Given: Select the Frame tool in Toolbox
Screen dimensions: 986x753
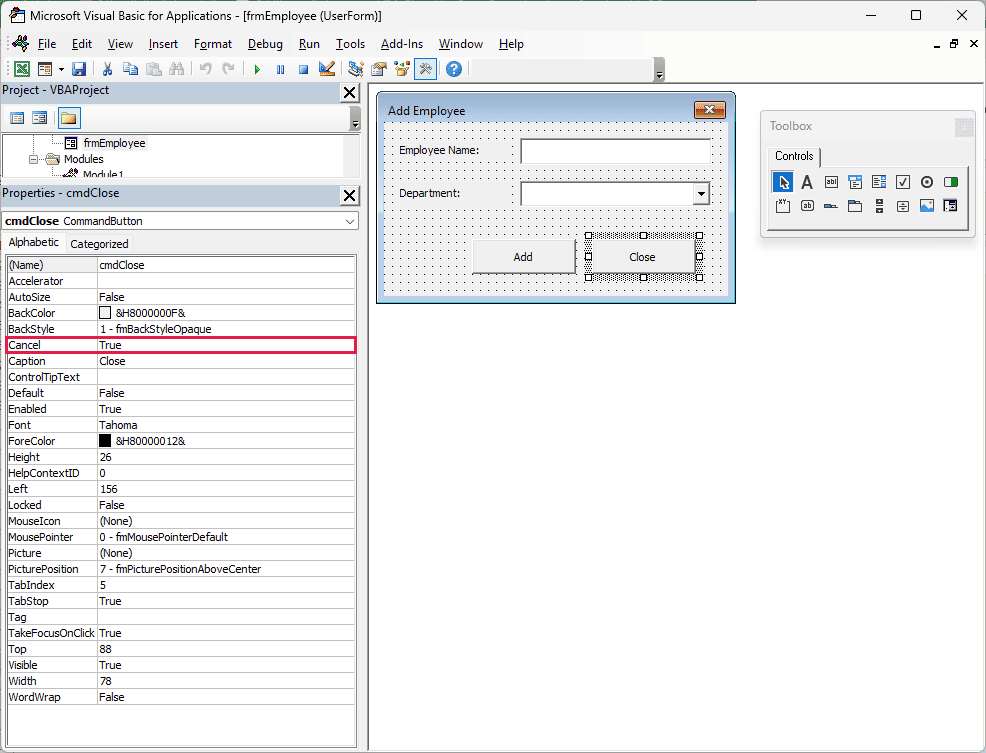Looking at the screenshot, I should click(x=783, y=206).
